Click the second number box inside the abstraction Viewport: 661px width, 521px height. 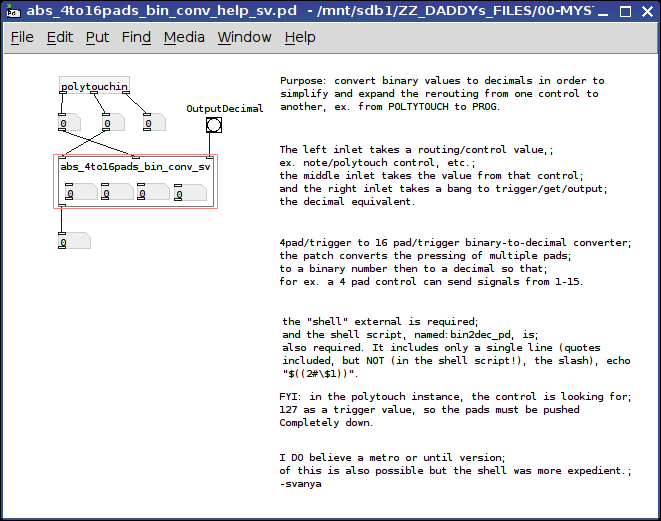(x=118, y=192)
